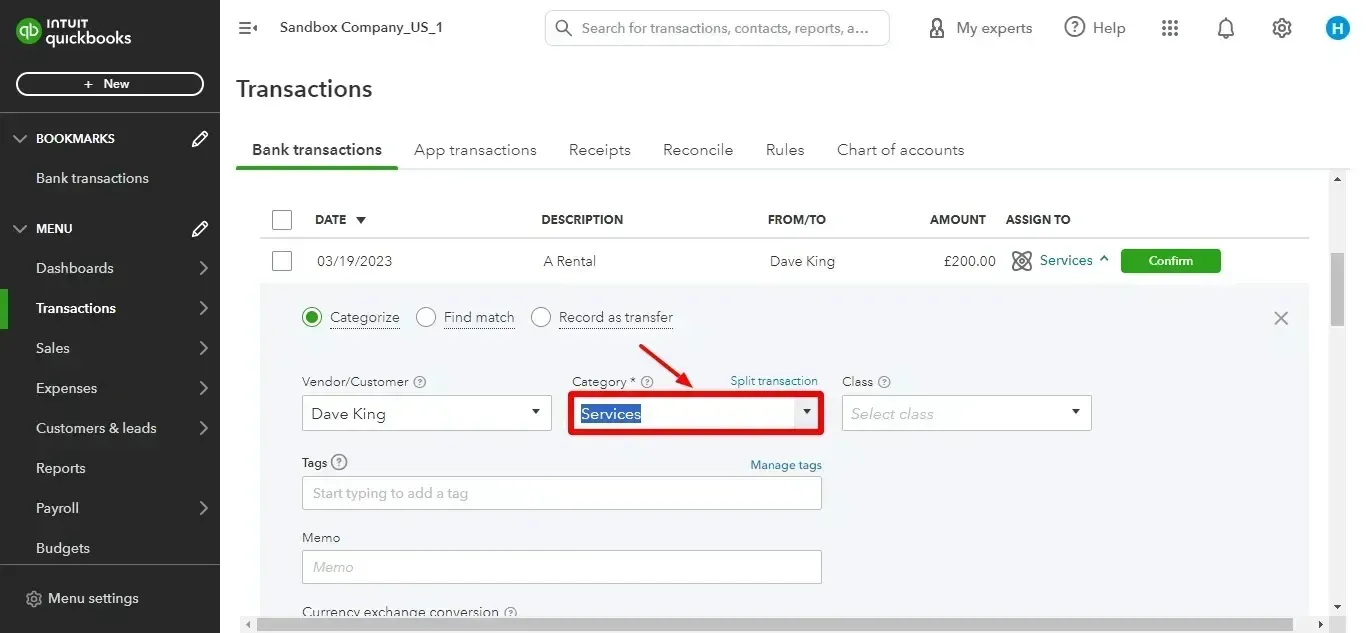This screenshot has height=633, width=1366.
Task: Expand the Payroll submenu arrow
Action: (203, 508)
